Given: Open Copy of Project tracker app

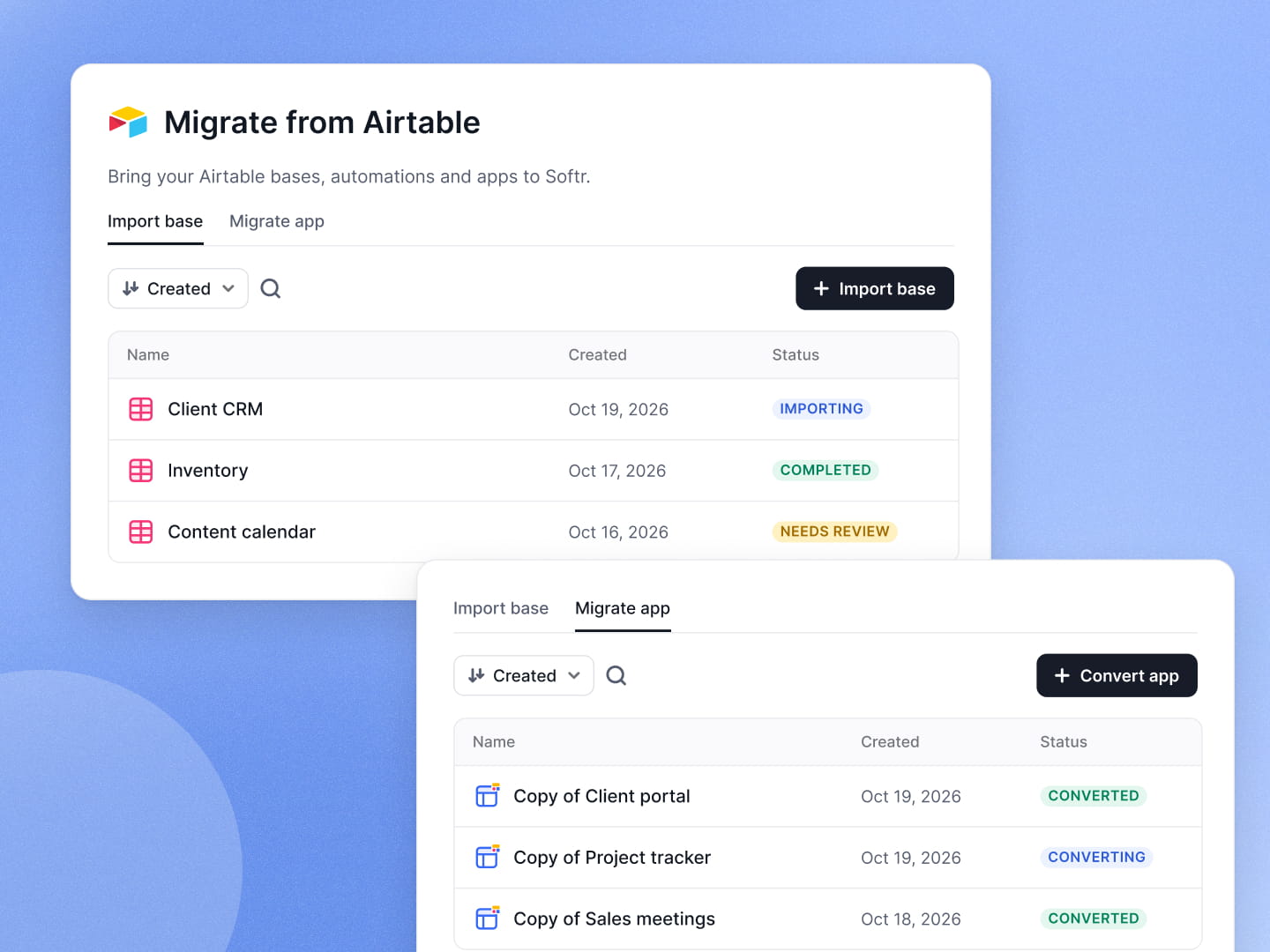Looking at the screenshot, I should point(827,858).
